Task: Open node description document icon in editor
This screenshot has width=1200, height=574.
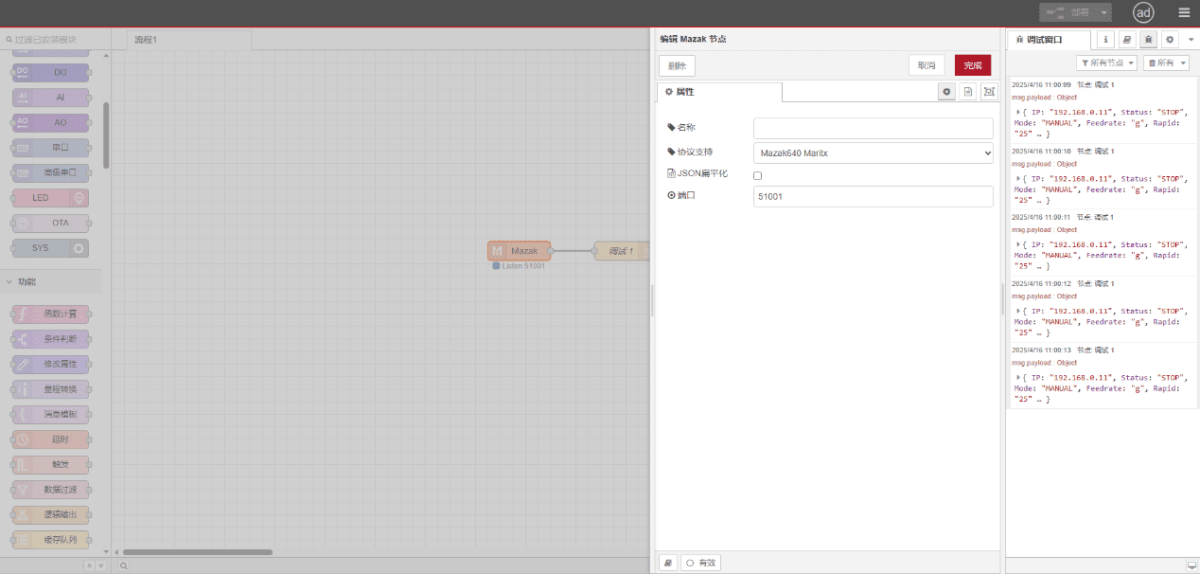Action: (x=968, y=91)
